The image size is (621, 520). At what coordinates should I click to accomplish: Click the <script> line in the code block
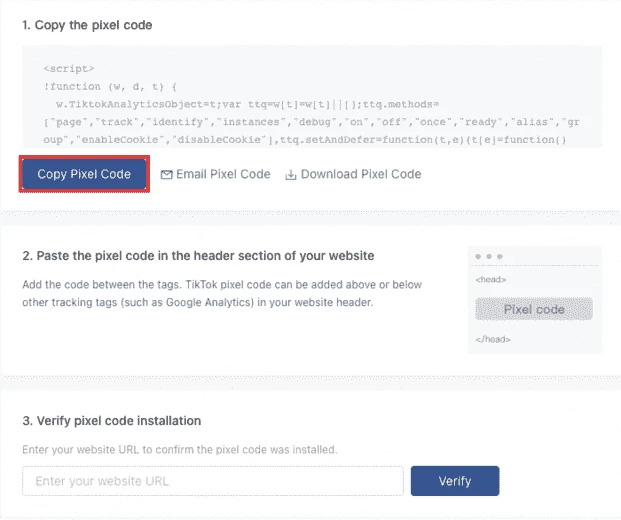pyautogui.click(x=69, y=69)
